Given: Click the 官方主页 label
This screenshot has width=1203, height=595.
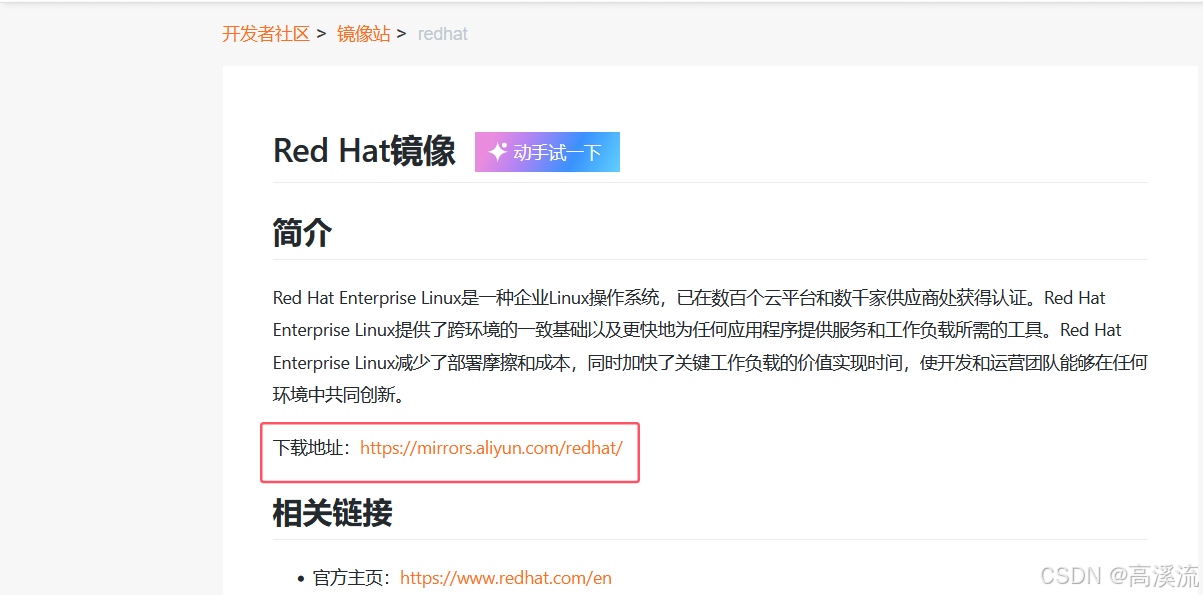Looking at the screenshot, I should point(352,578).
